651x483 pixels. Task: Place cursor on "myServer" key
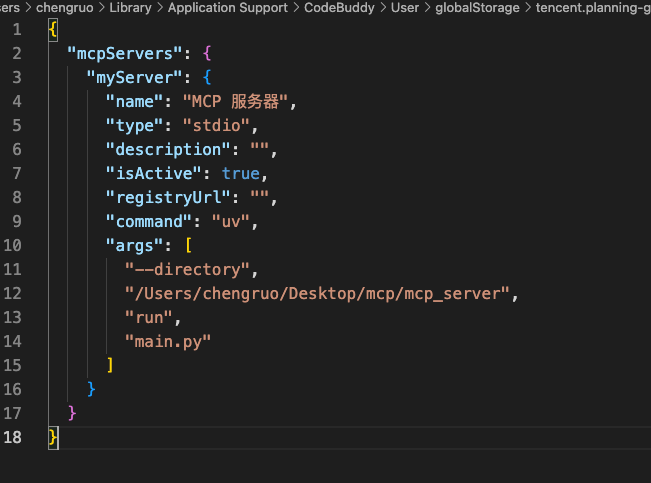tap(134, 78)
